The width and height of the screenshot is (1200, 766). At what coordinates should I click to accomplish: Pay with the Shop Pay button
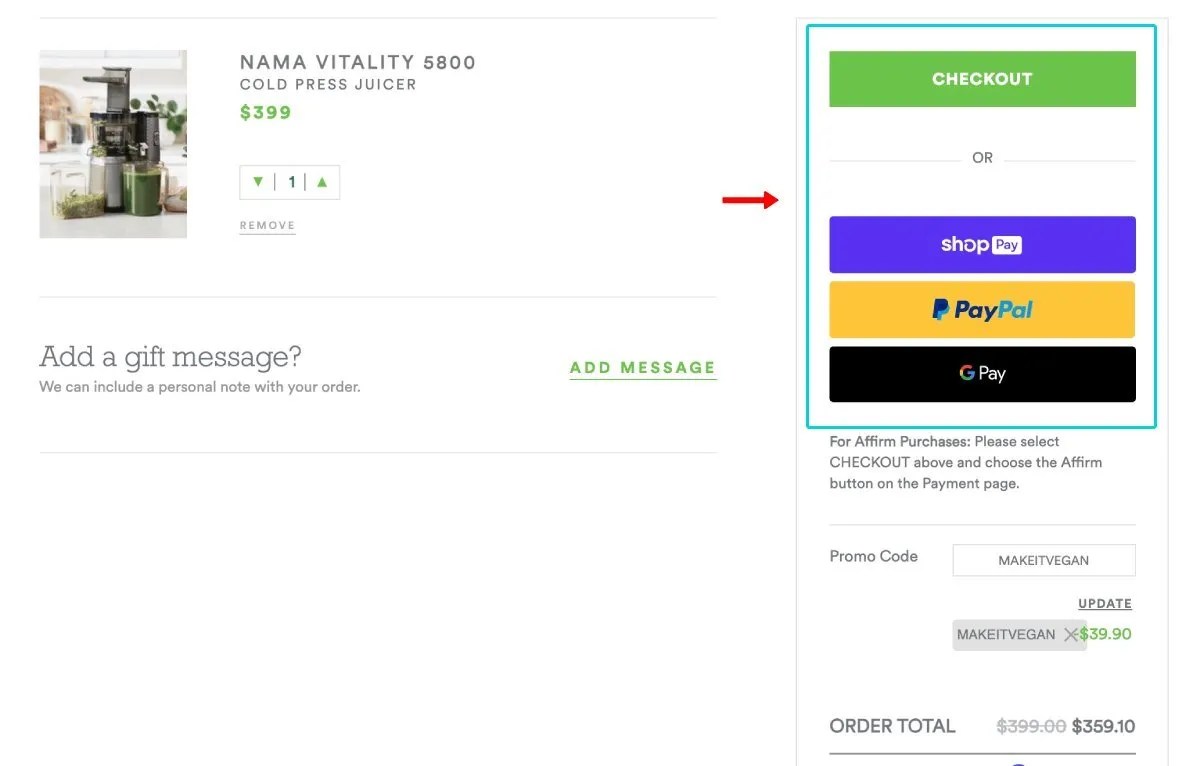(982, 244)
